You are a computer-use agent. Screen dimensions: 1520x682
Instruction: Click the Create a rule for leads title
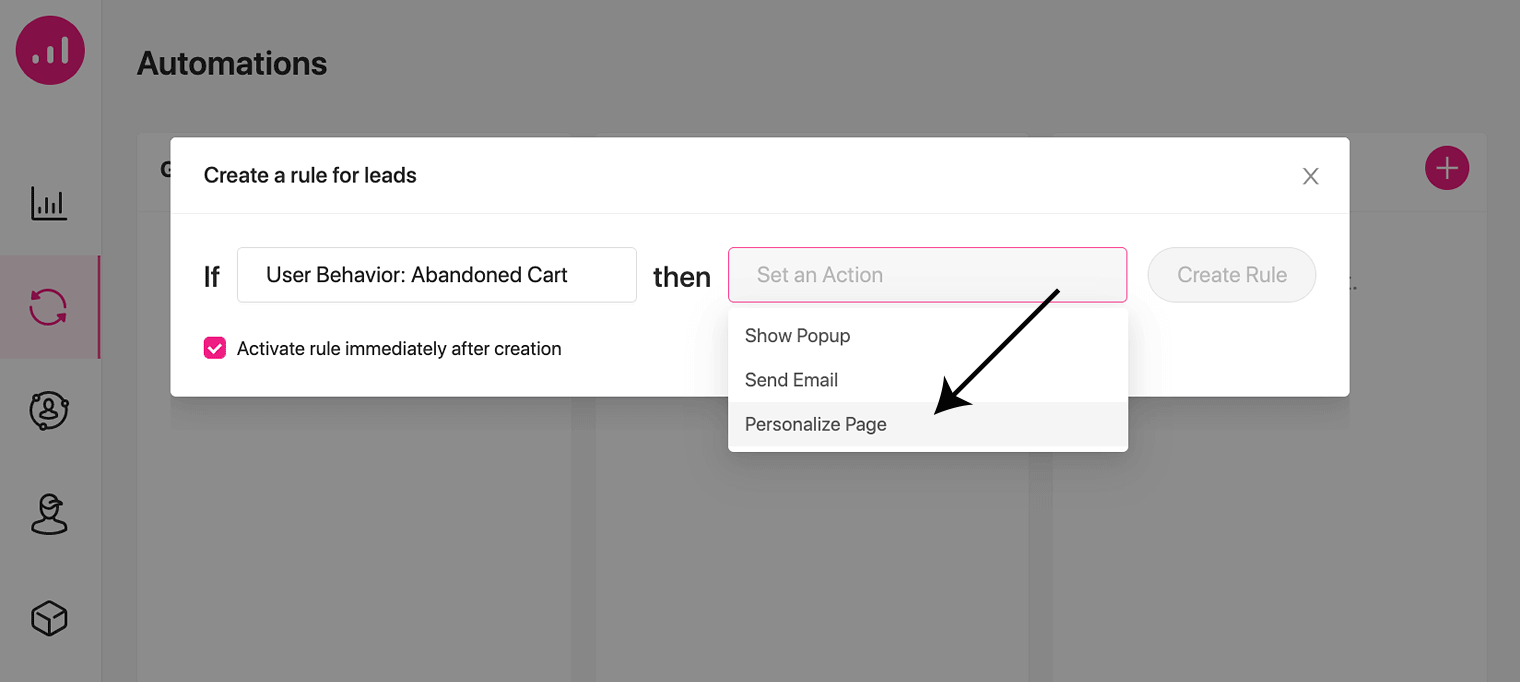pyautogui.click(x=310, y=175)
